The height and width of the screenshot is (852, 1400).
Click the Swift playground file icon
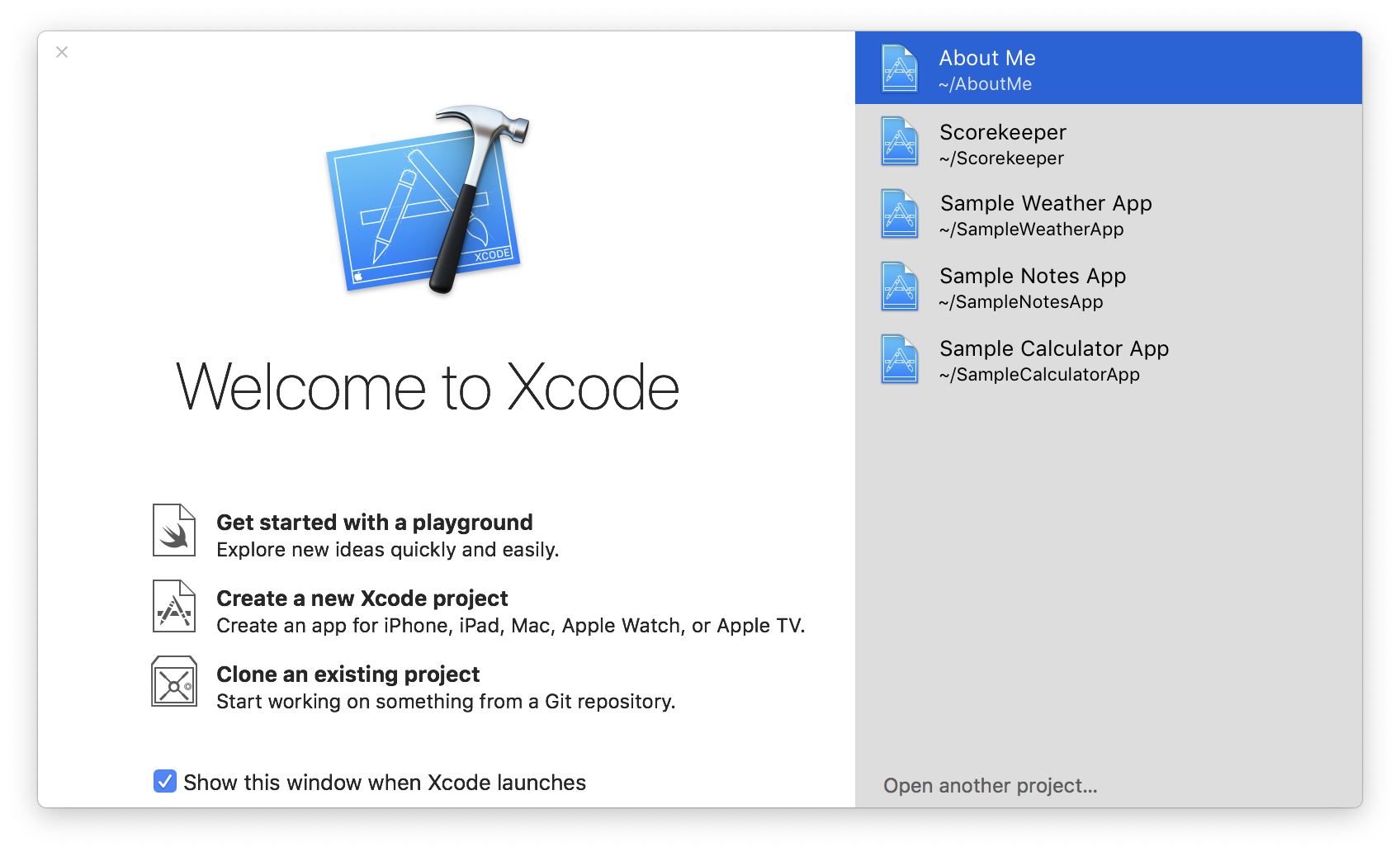pyautogui.click(x=174, y=530)
